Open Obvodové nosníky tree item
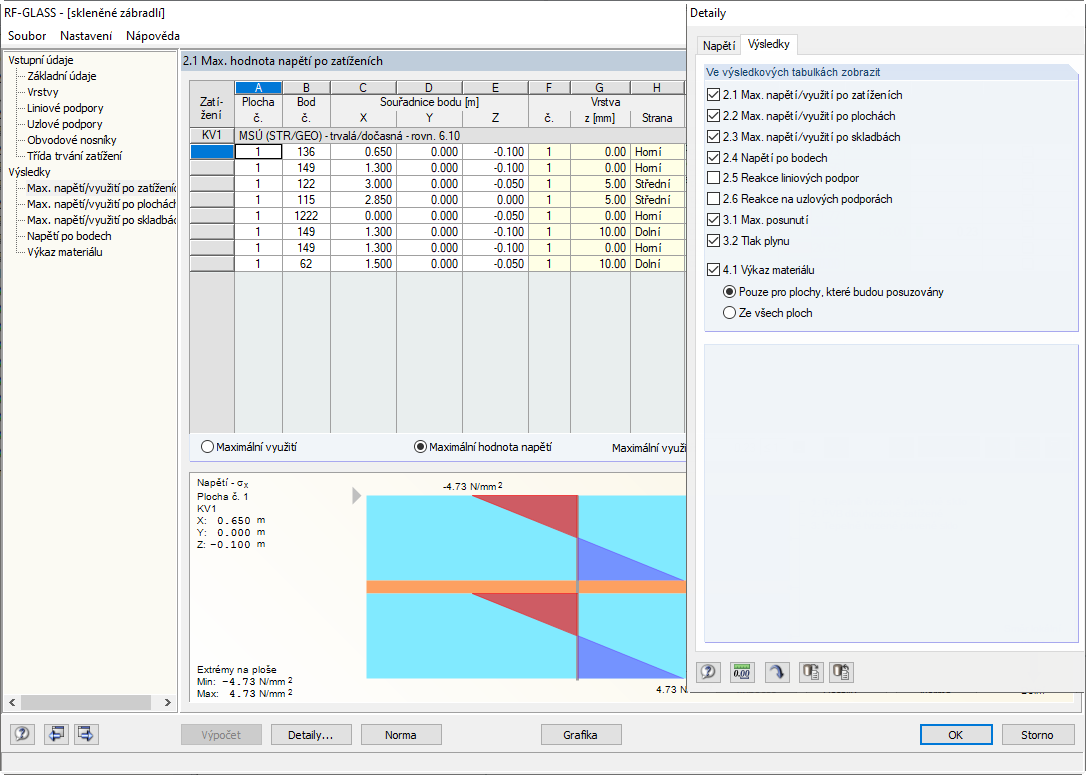 tap(71, 139)
